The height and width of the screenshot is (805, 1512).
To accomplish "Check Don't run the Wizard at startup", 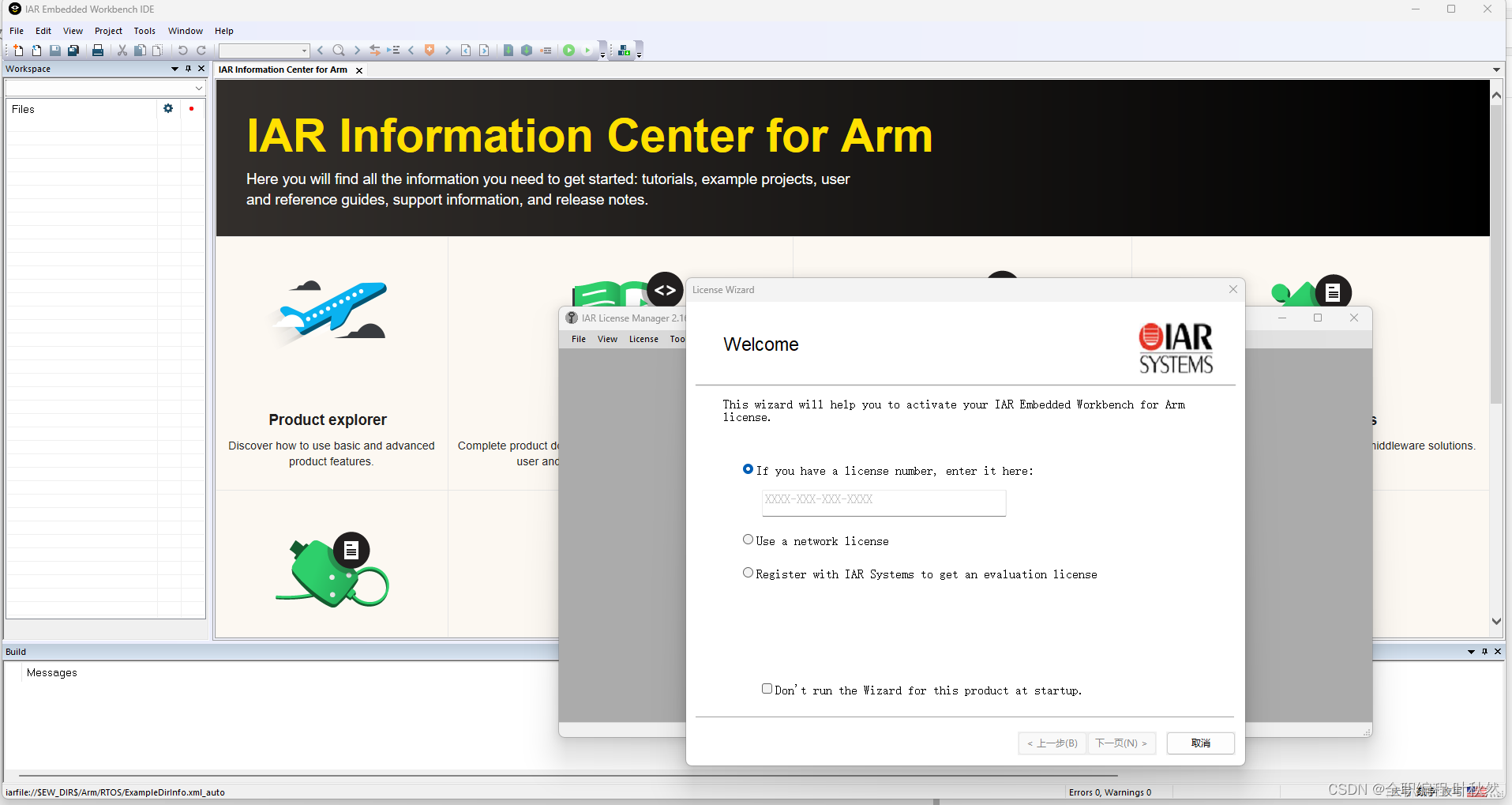I will pyautogui.click(x=767, y=689).
